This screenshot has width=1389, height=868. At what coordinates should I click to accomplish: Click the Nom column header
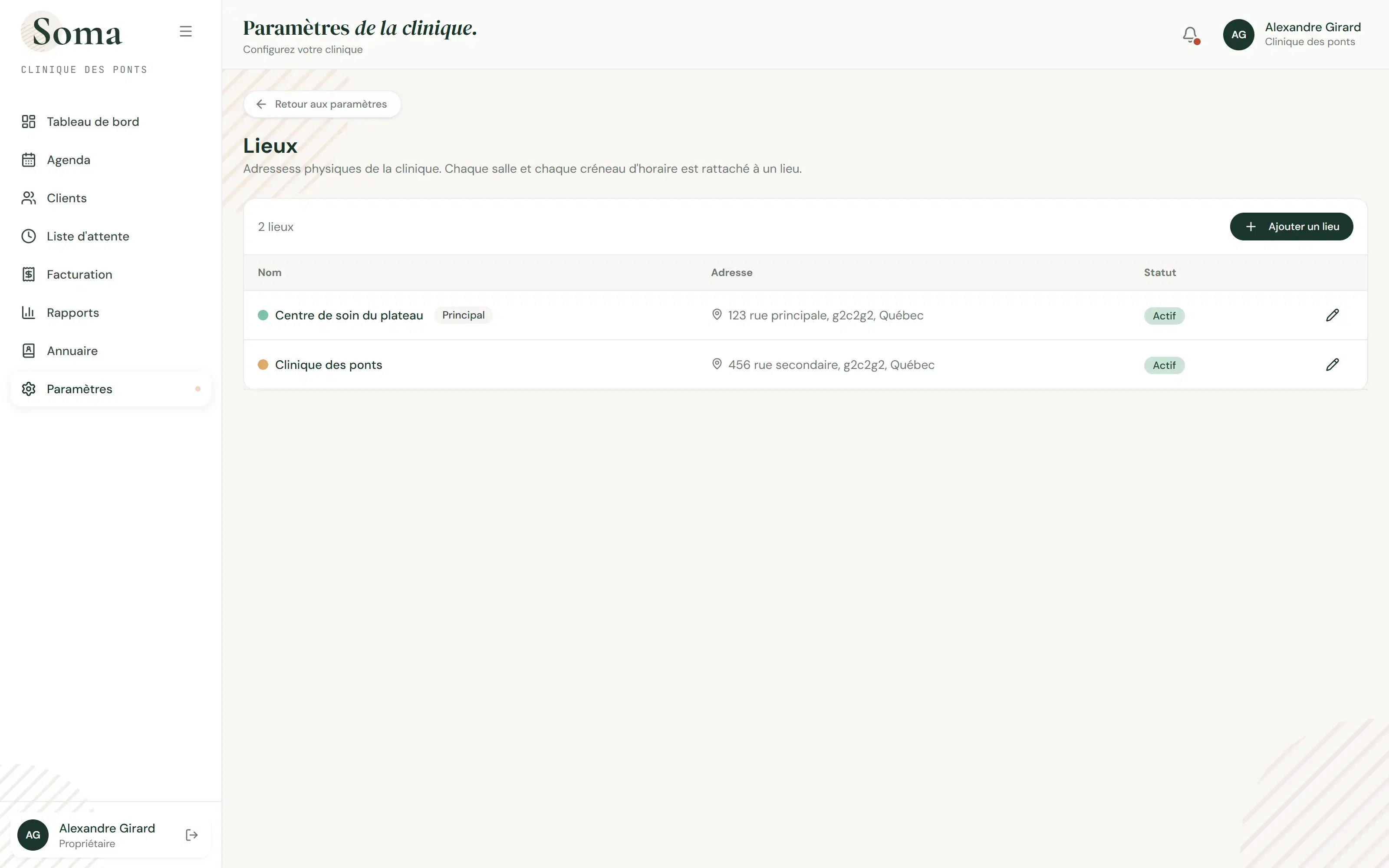point(270,273)
